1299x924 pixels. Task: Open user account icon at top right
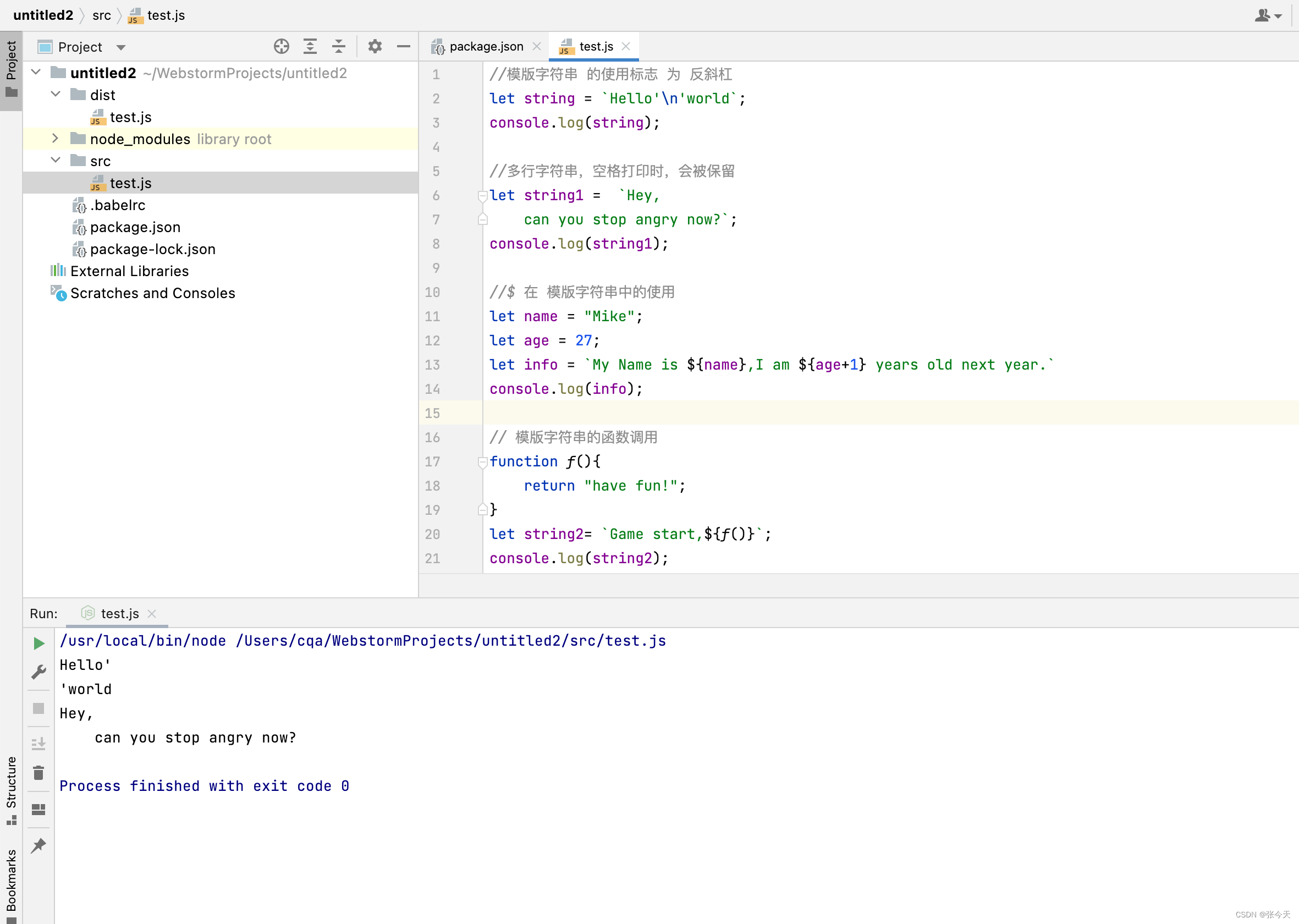(x=1268, y=15)
